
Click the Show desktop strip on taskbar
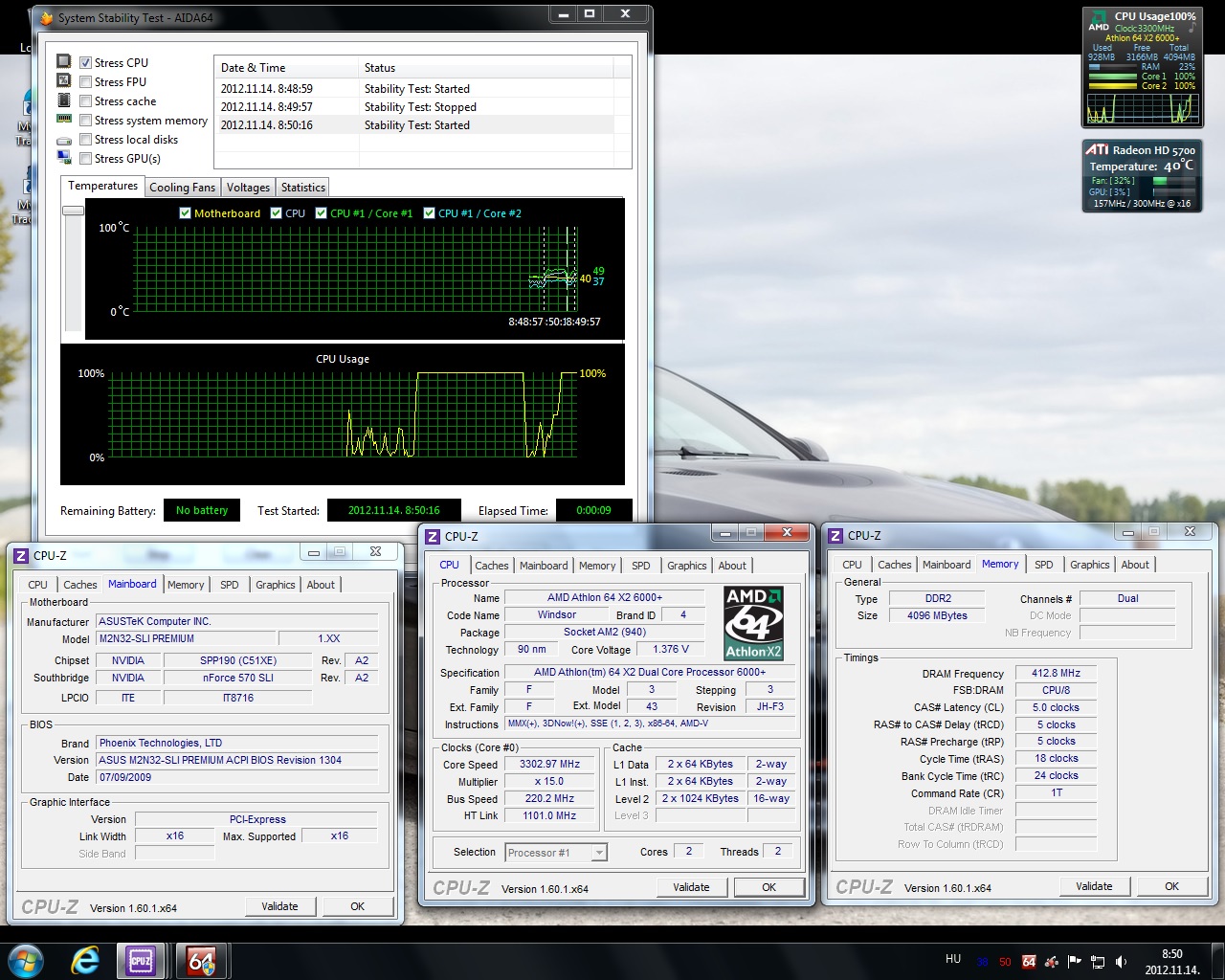pos(1217,960)
